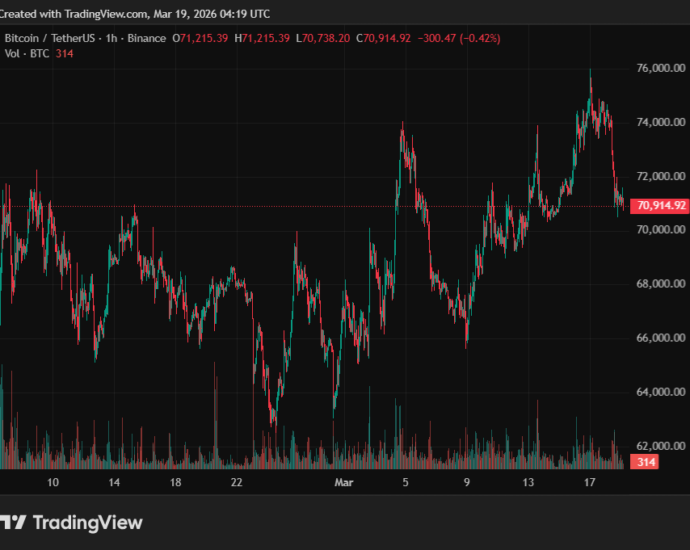Screen dimensions: 690x550
Task: Click the 64,000.00 price axis label
Action: (x=660, y=392)
